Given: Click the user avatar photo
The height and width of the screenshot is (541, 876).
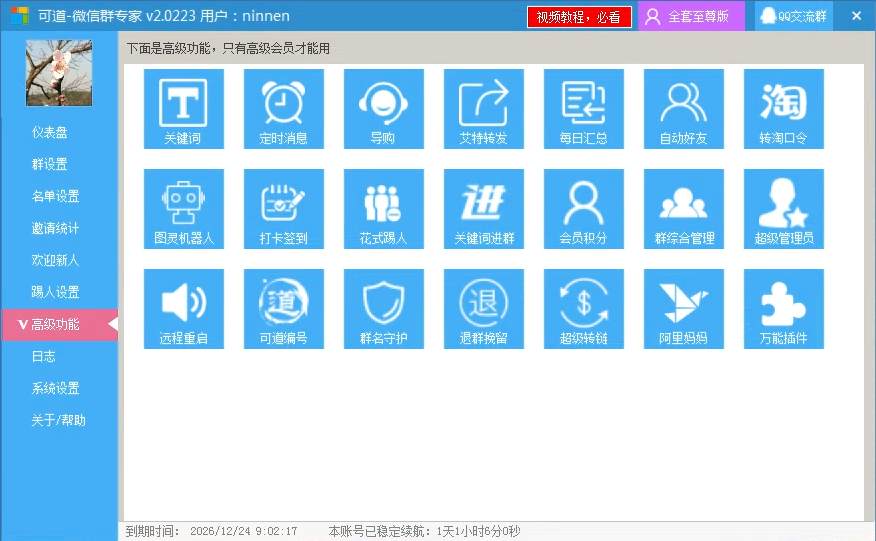Looking at the screenshot, I should point(59,73).
